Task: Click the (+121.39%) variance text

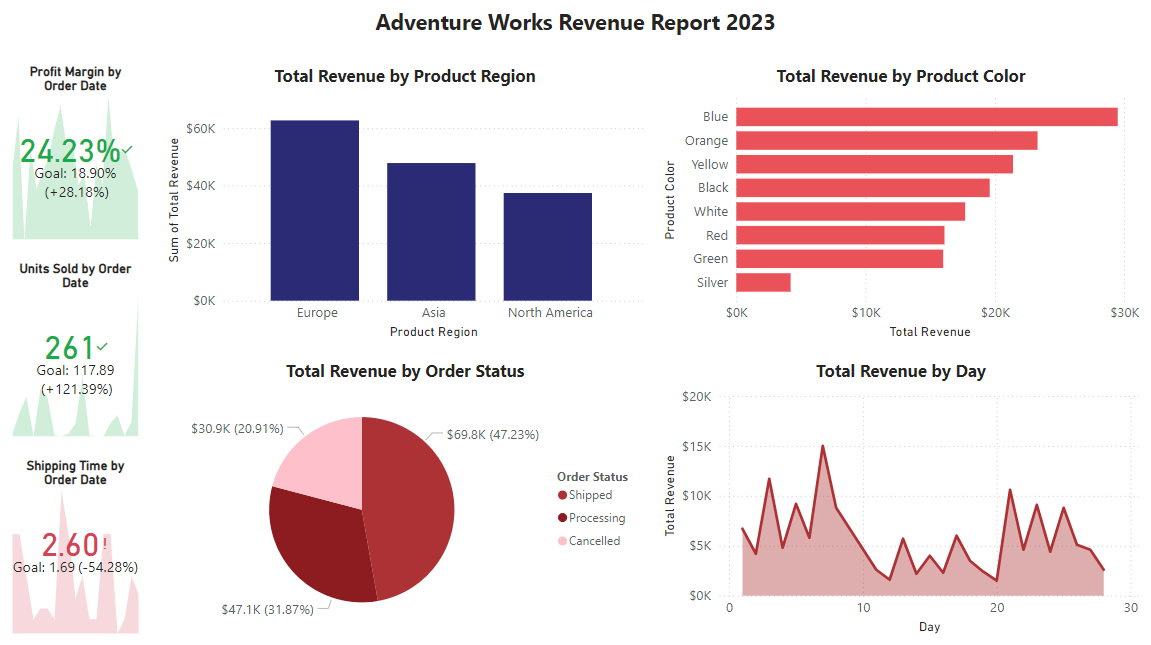Action: 76,389
